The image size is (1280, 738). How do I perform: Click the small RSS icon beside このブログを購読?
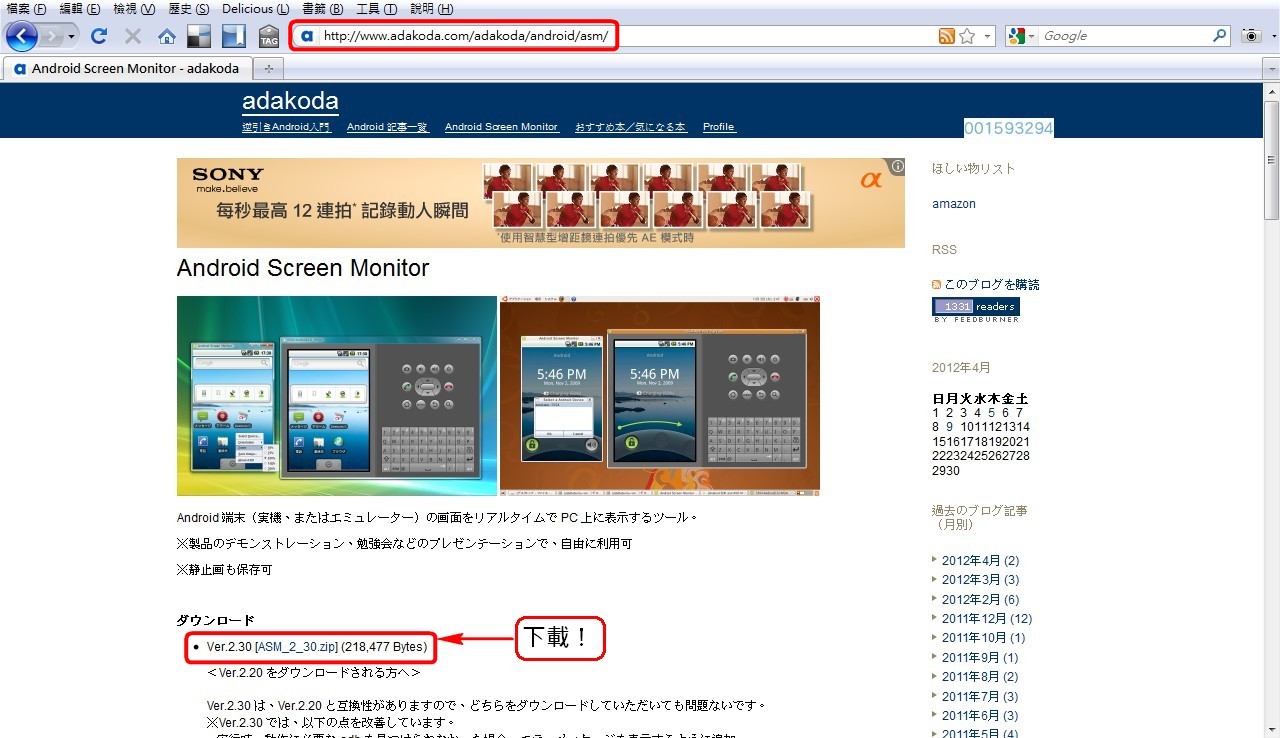click(937, 285)
